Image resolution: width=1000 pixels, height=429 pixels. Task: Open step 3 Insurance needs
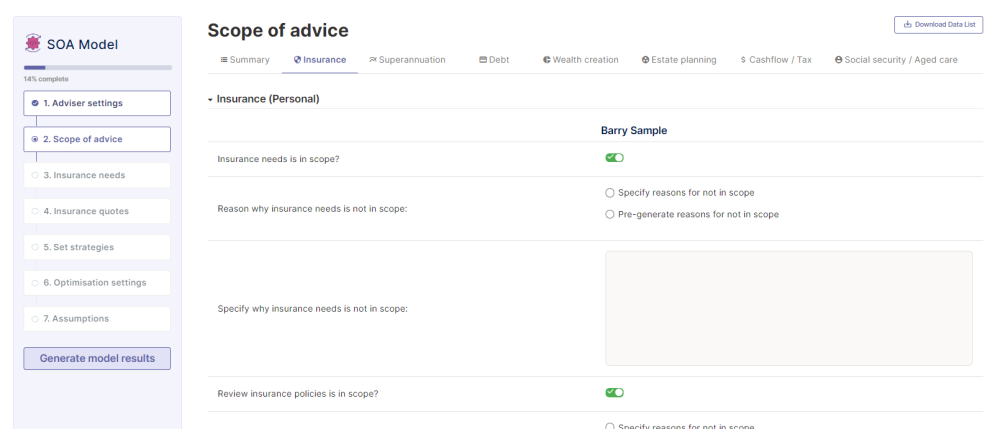click(97, 175)
